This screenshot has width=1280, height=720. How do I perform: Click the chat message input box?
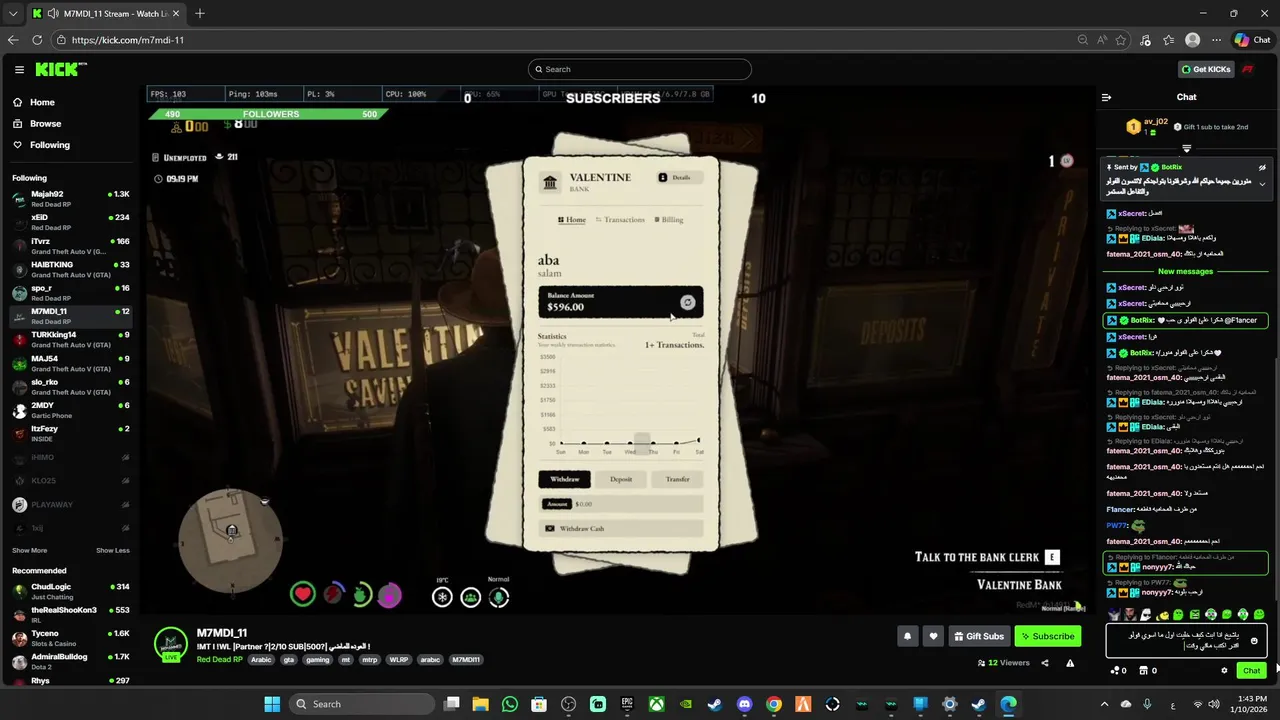click(x=1186, y=641)
